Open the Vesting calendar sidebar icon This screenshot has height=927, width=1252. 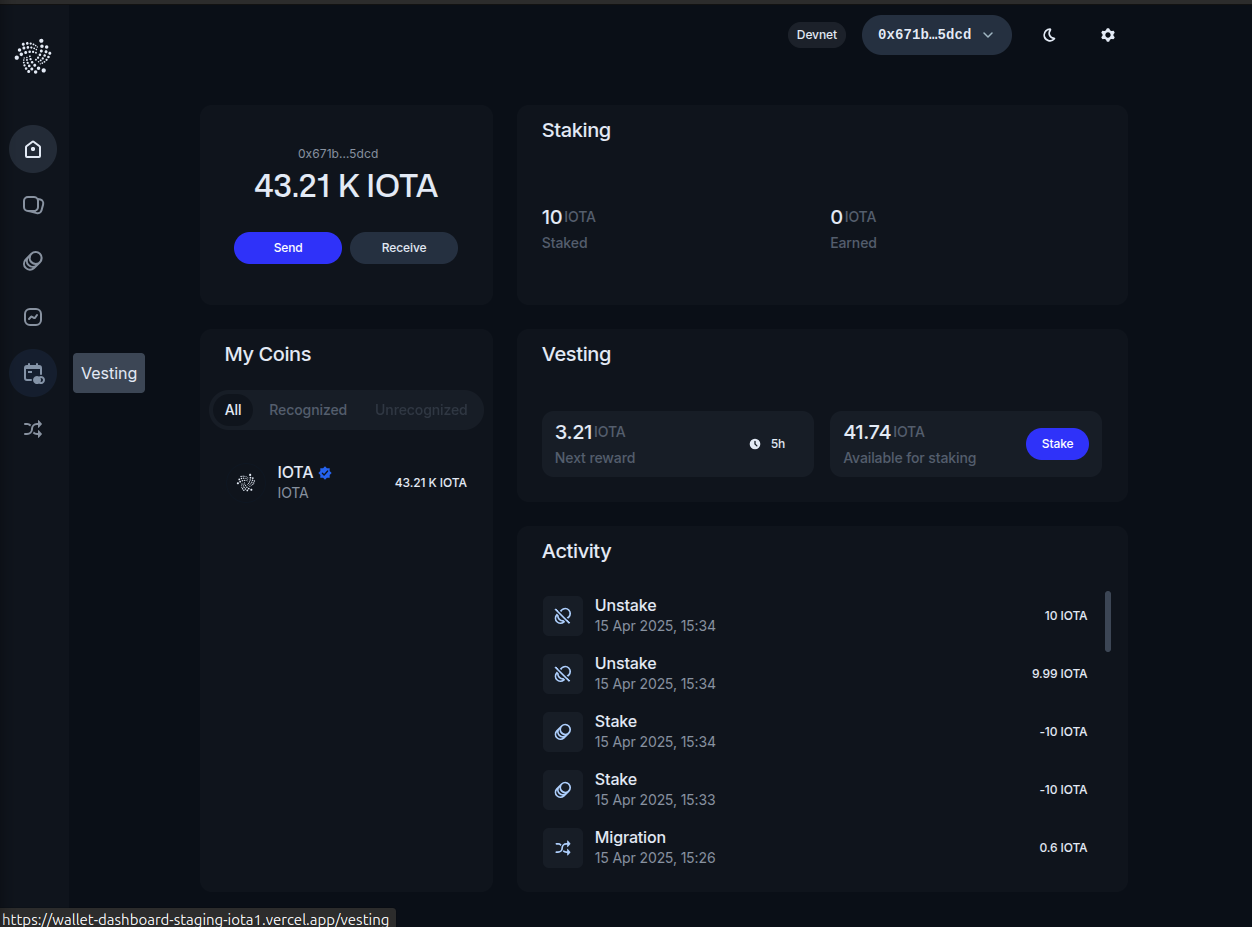tap(33, 373)
